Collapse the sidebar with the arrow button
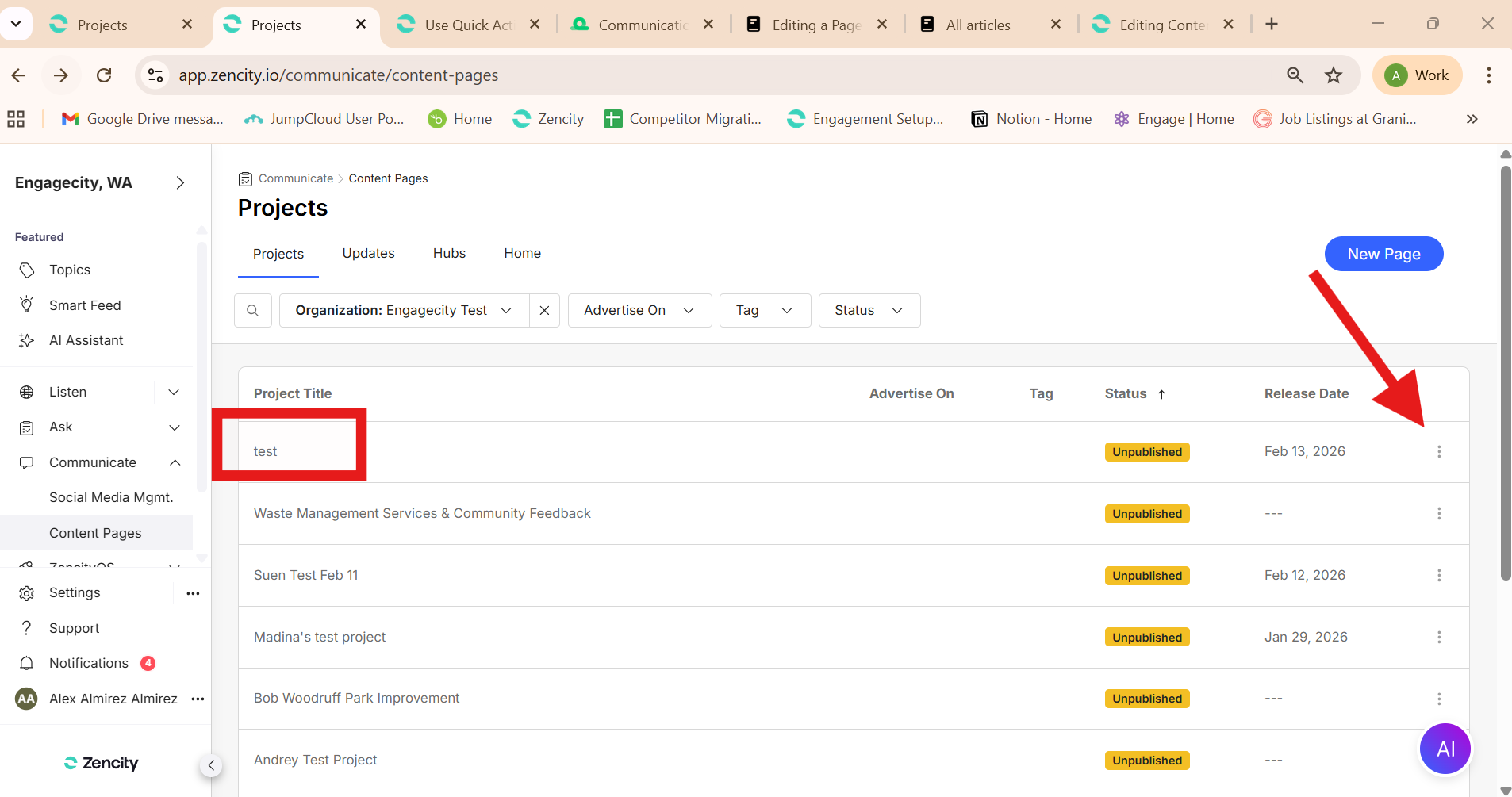Image resolution: width=1512 pixels, height=797 pixels. coord(211,765)
